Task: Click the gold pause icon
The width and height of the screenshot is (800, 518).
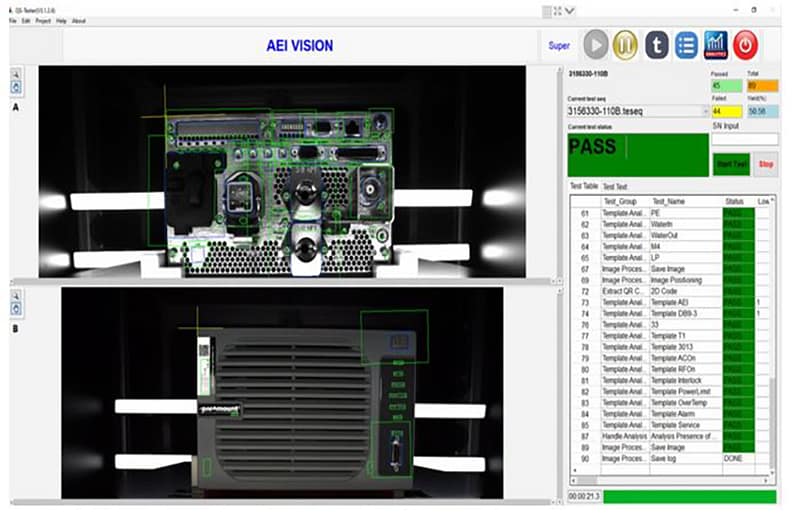Action: click(x=625, y=45)
